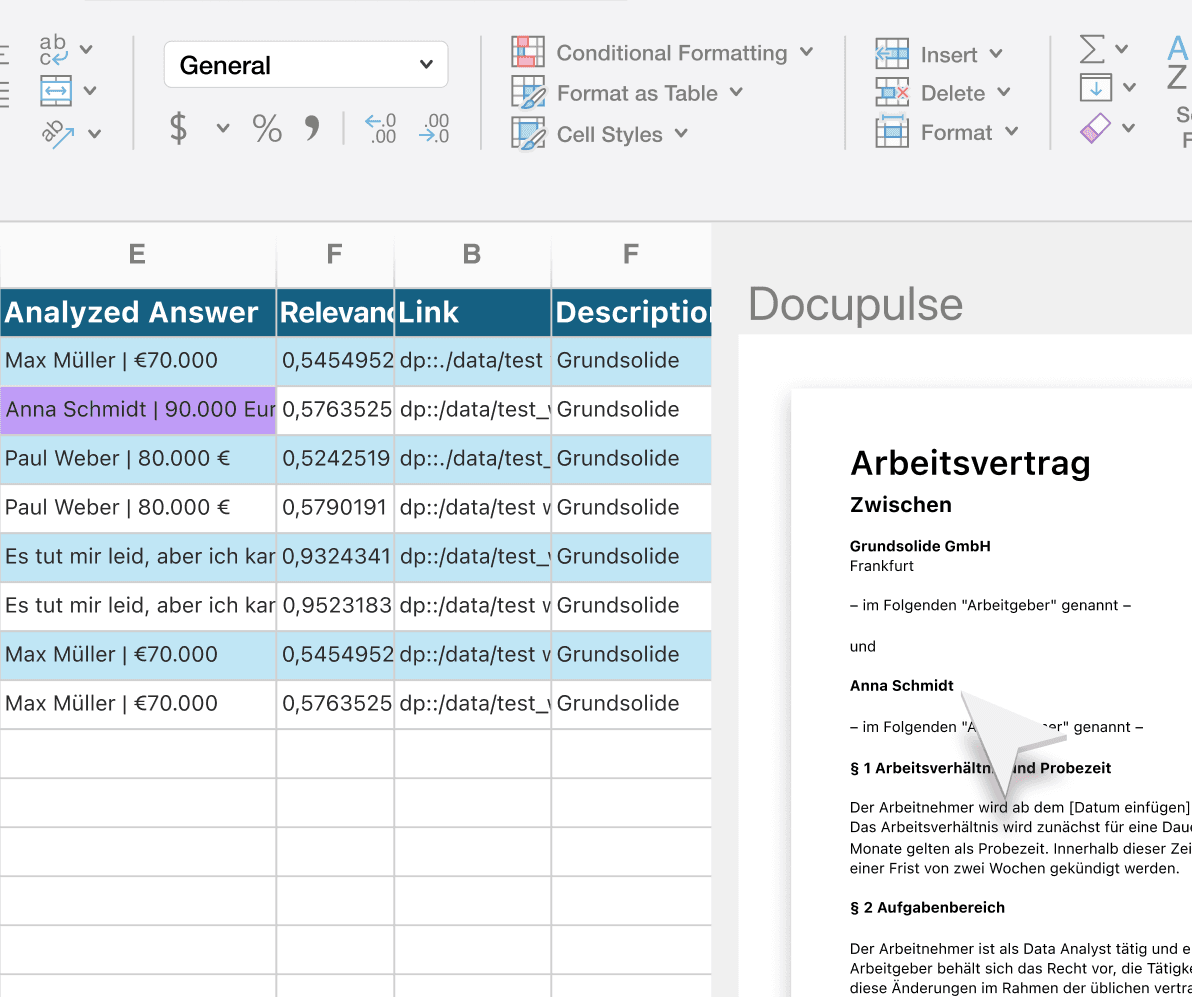Click the Fill down icon
Viewport: 1192px width, 997px height.
coord(1095,87)
